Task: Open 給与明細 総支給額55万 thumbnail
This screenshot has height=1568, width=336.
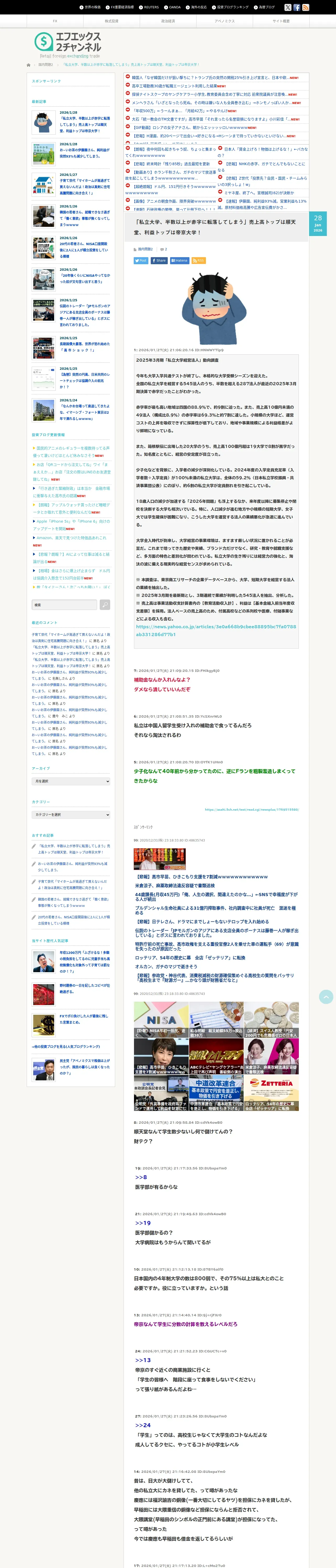Action: click(216, 1019)
